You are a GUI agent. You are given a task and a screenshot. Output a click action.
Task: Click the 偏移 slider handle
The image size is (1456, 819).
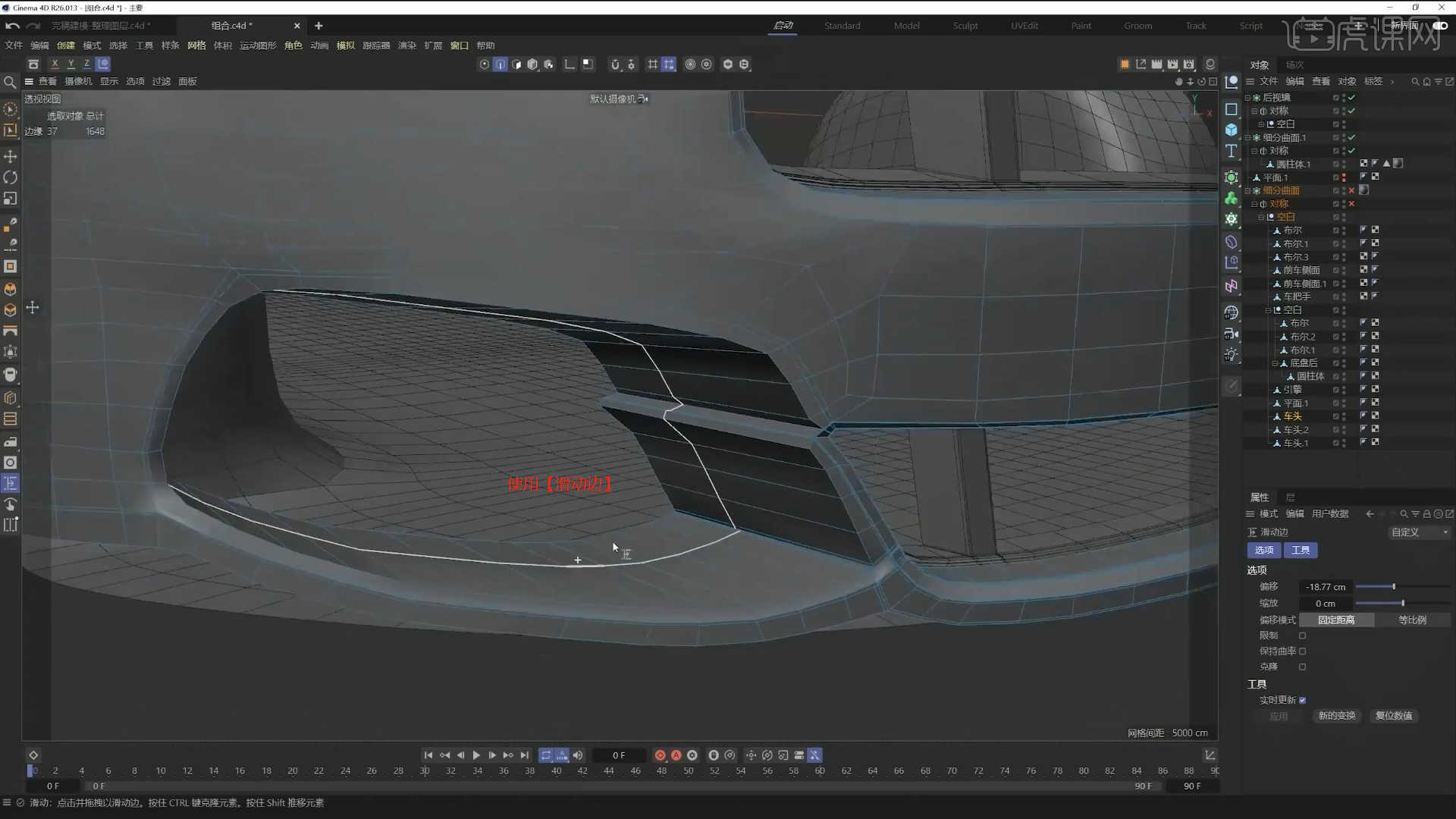point(1394,587)
